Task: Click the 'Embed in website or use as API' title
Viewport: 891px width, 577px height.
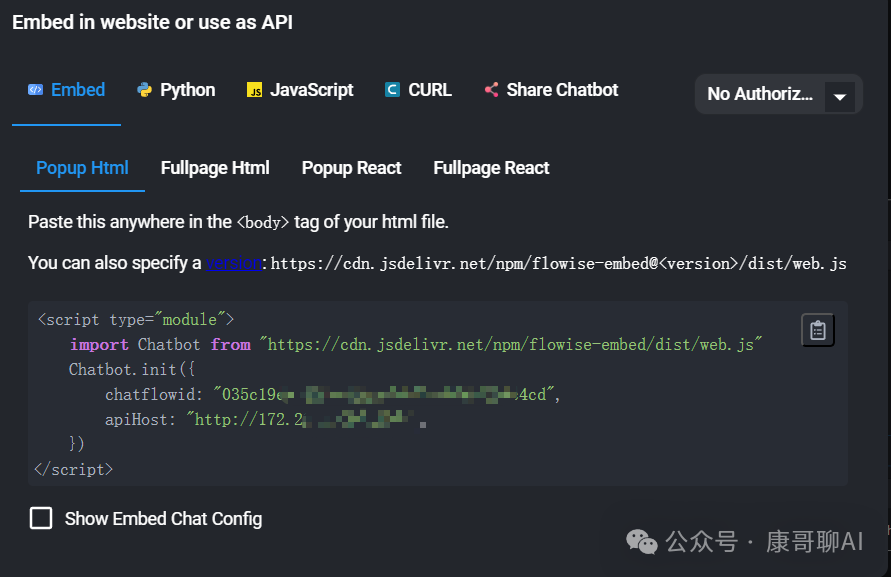Action: point(152,22)
